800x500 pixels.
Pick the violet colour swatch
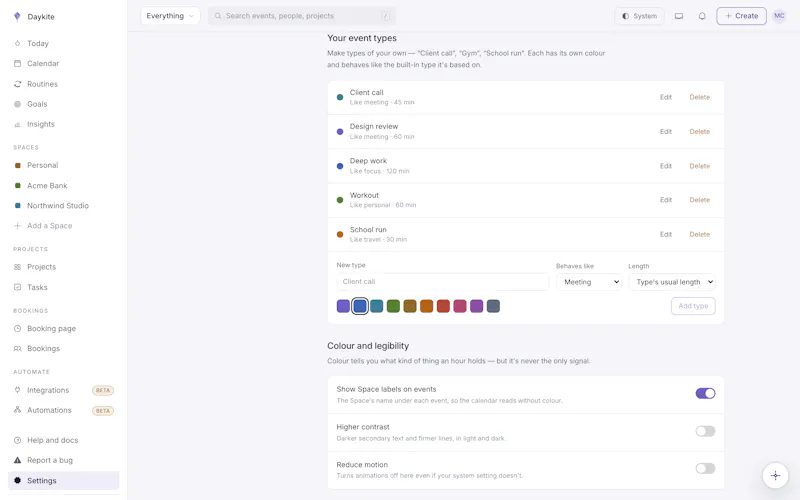tap(343, 306)
